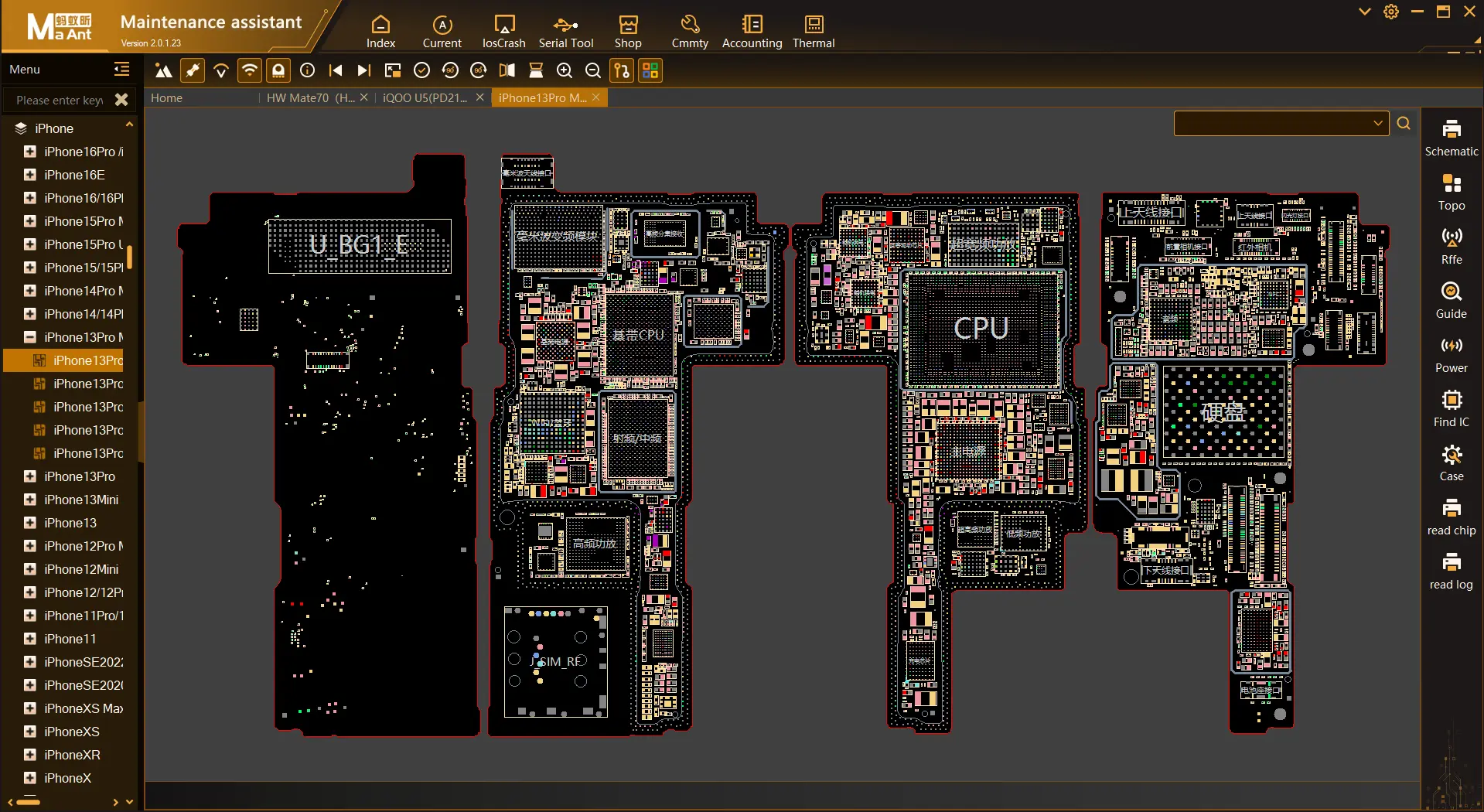Toggle the four-color grid toolbar button
Screen dimensions: 1484x812
coord(651,71)
